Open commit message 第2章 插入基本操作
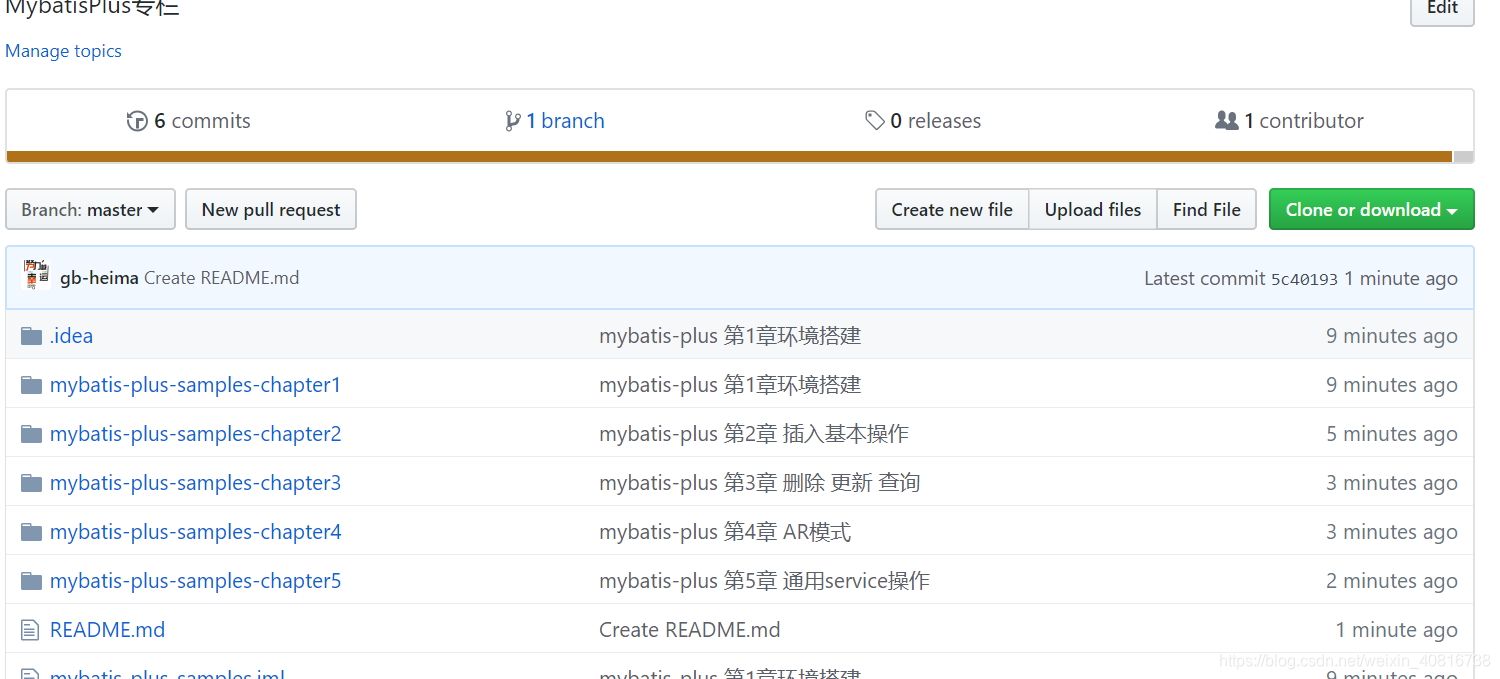Viewport: 1500px width, 679px height. coord(754,434)
